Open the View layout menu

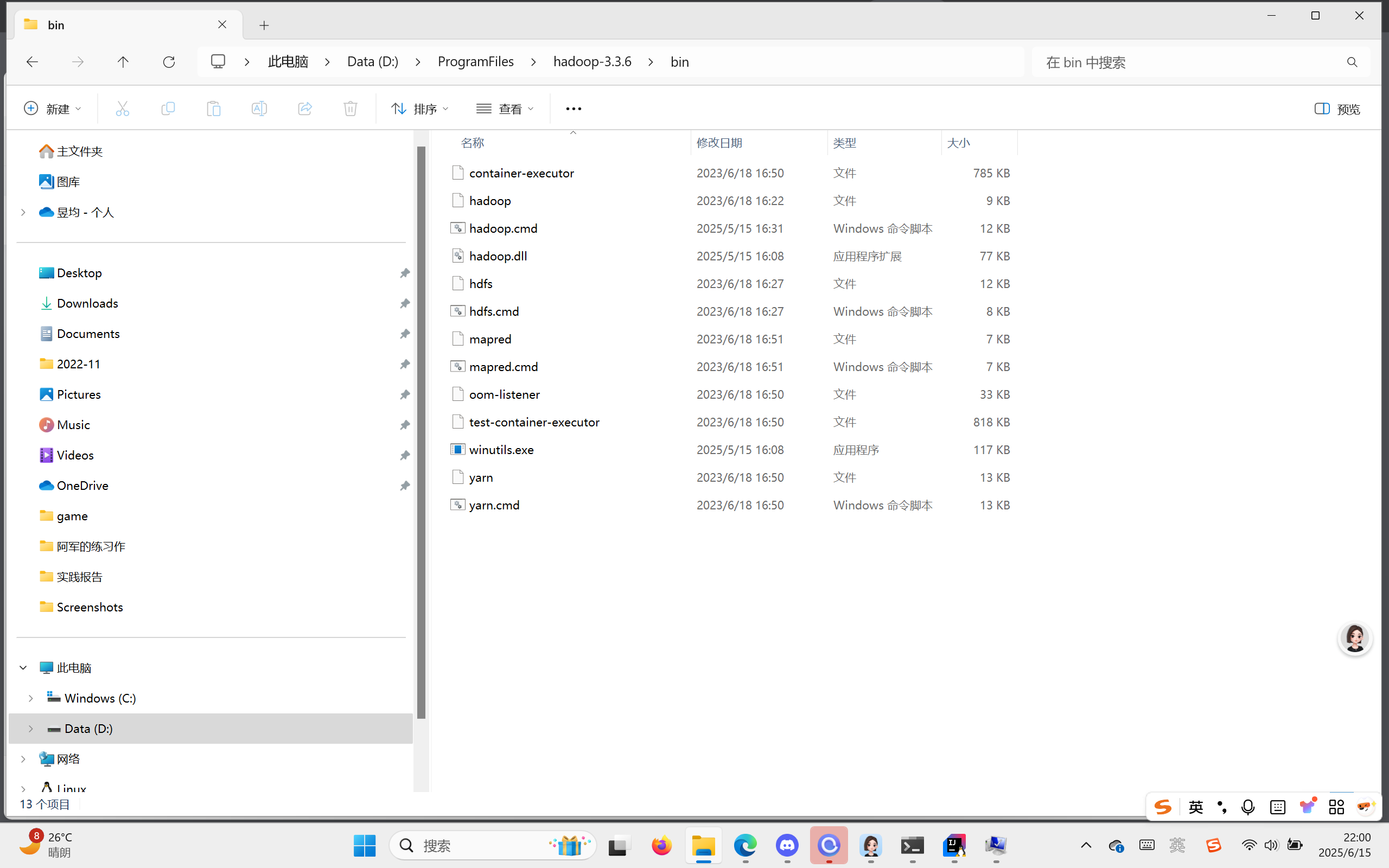click(x=505, y=108)
